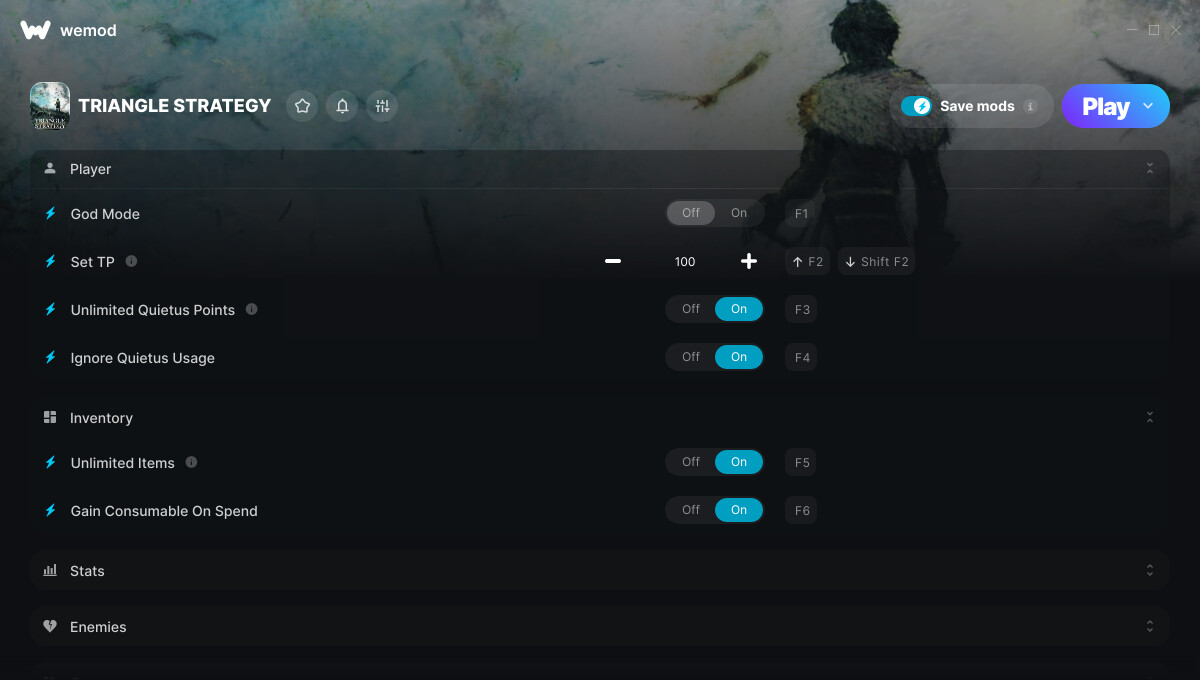This screenshot has height=680, width=1200.
Task: Show info icon beside Unlimited Items
Action: point(191,462)
